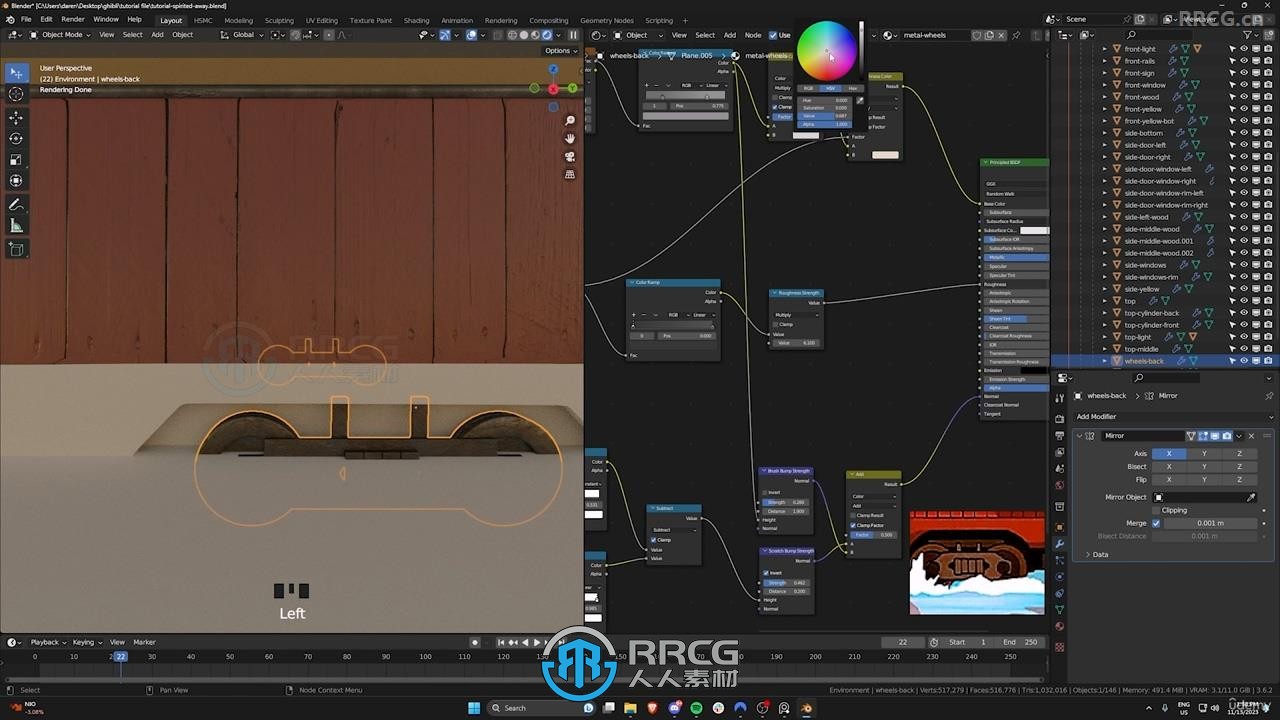Open the Modifiers wrench properties tab
This screenshot has height=720, width=1280.
pos(1060,543)
